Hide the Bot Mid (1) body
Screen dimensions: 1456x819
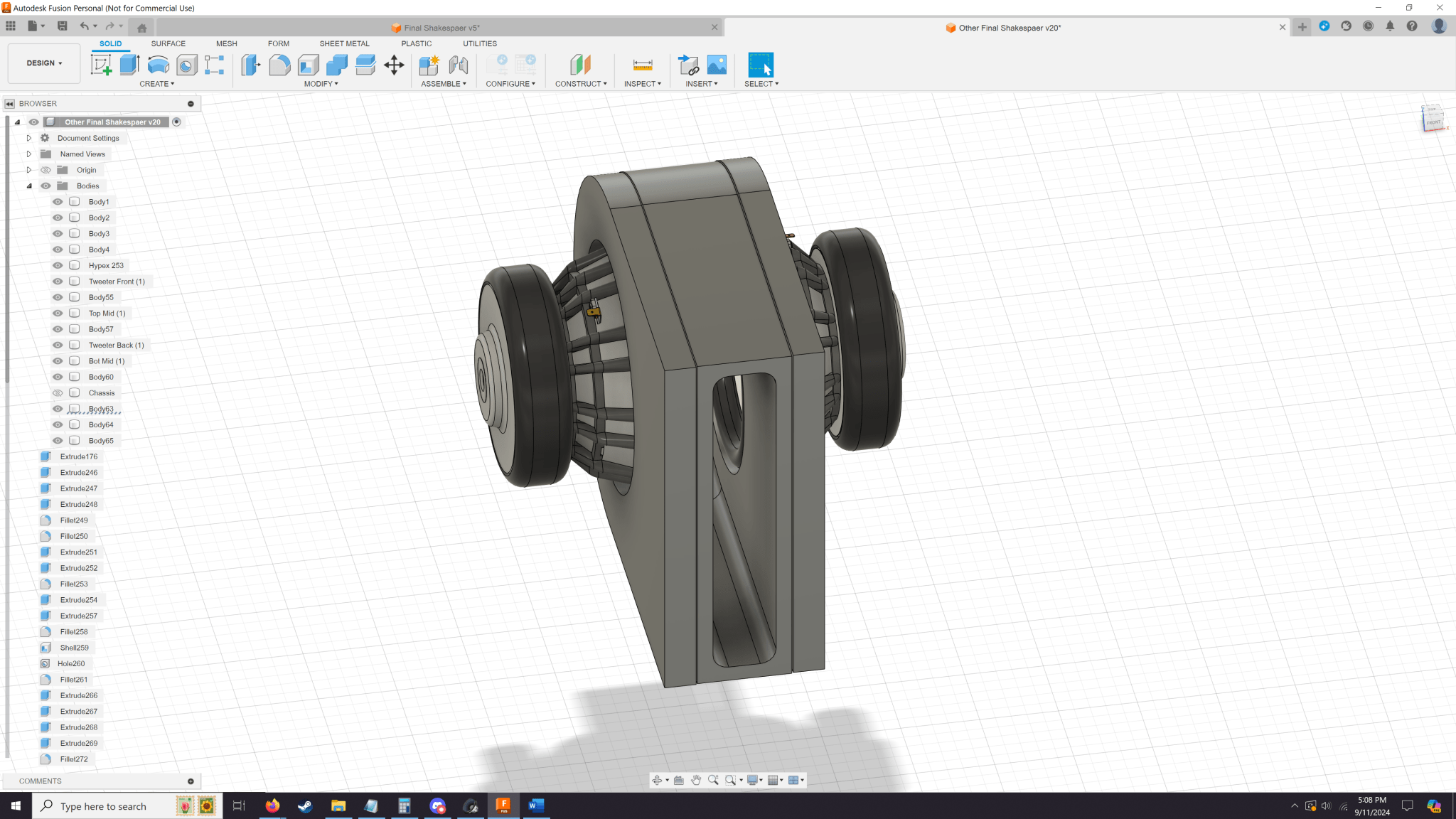coord(58,361)
